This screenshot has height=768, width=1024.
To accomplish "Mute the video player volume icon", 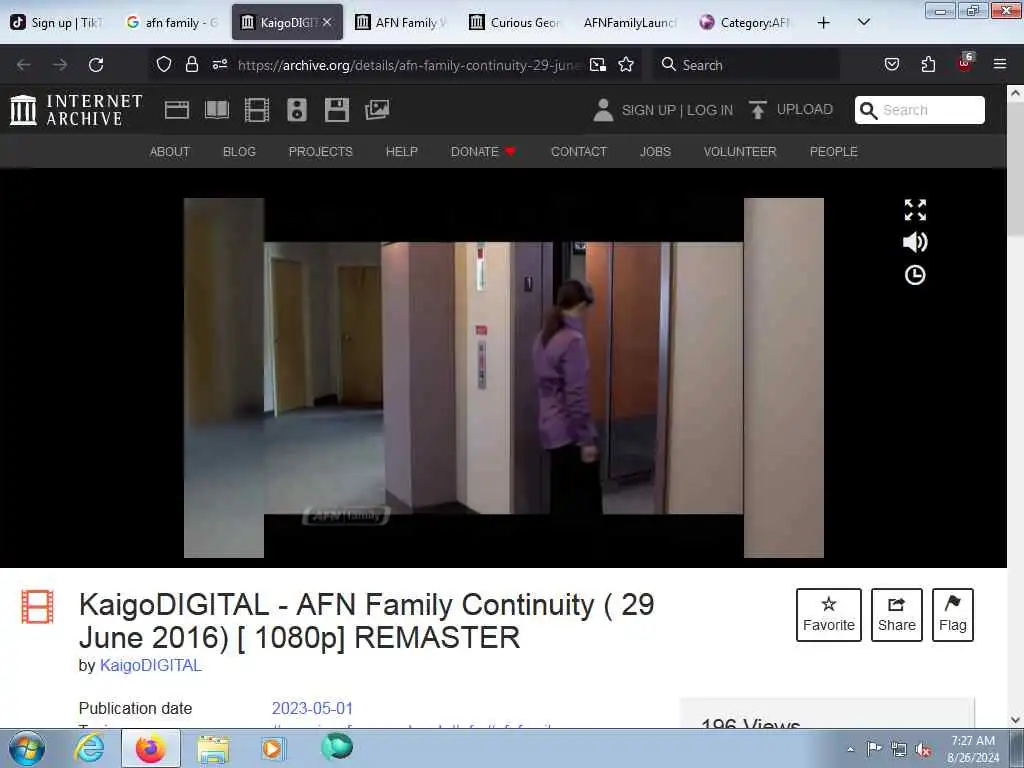I will (915, 242).
